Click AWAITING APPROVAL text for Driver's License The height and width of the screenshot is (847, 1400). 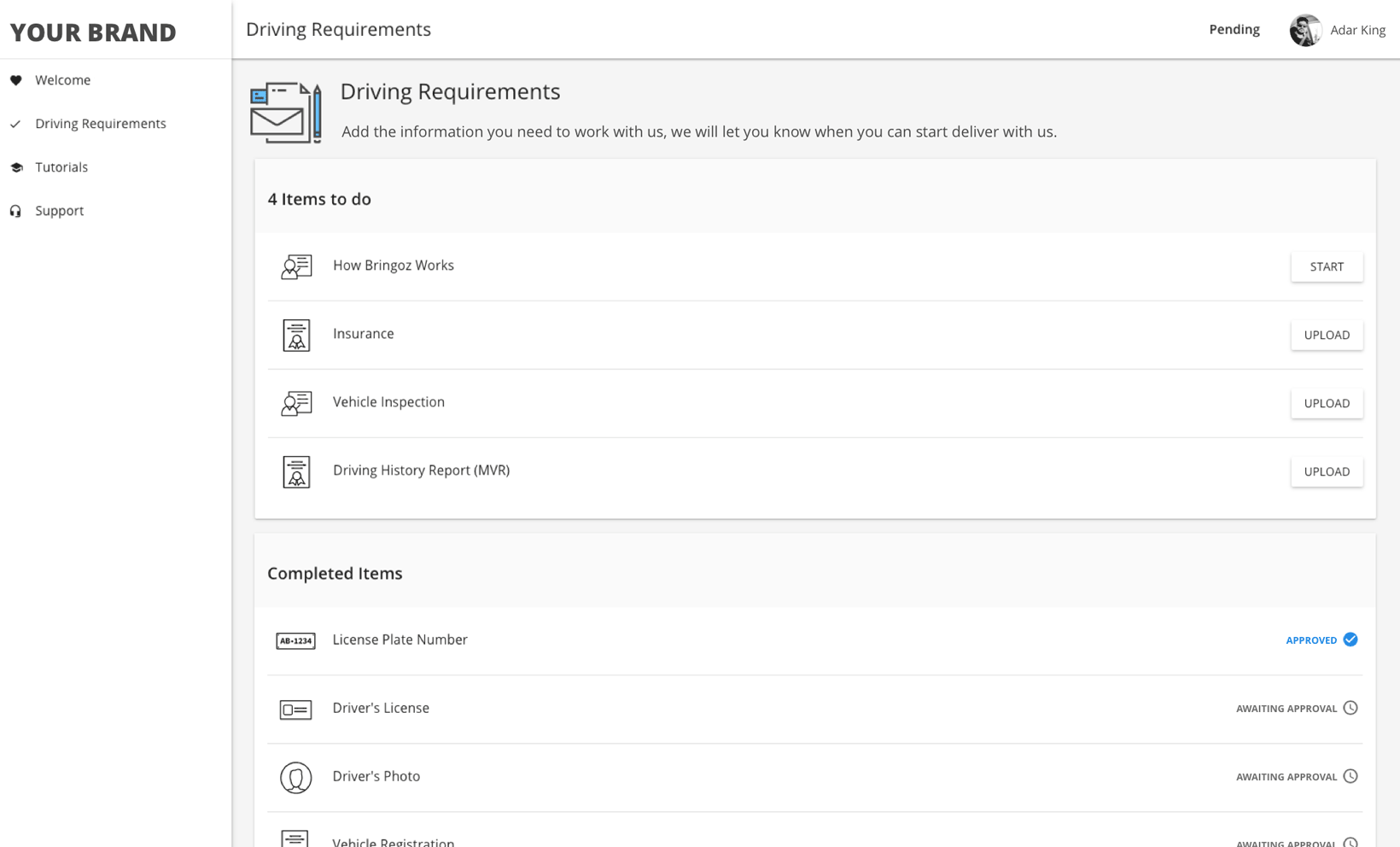(1286, 709)
